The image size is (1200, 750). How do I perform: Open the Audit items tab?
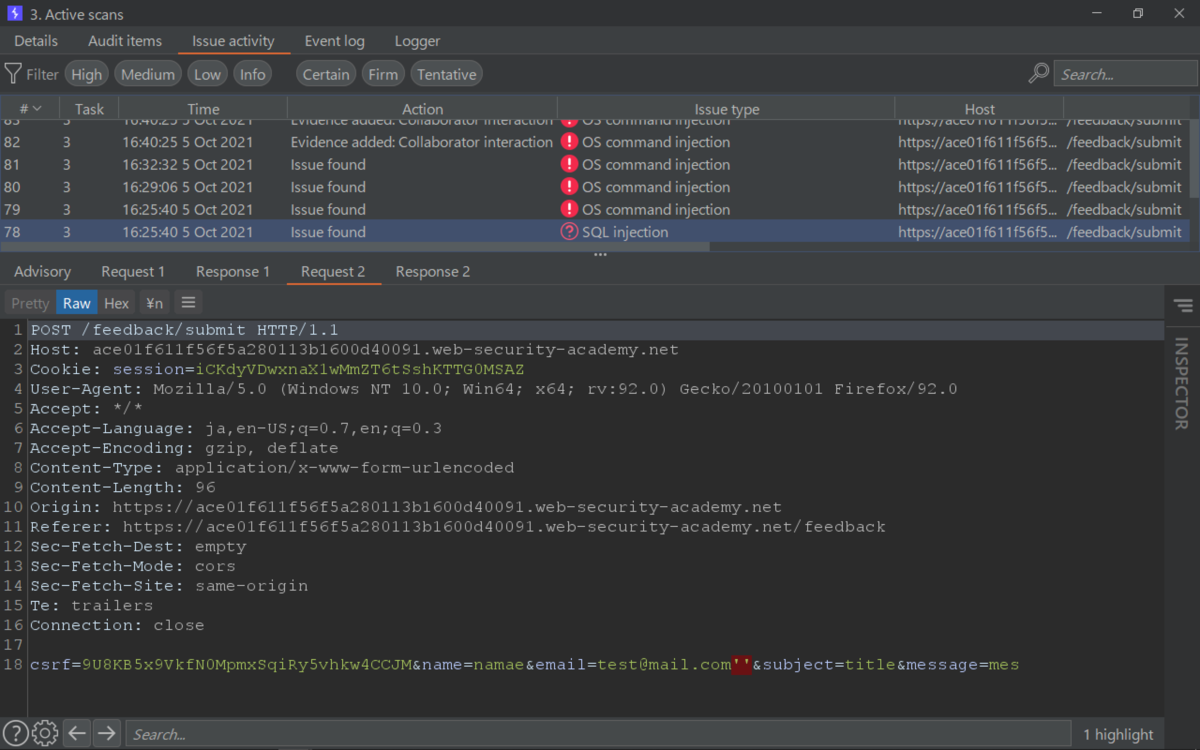coord(125,41)
